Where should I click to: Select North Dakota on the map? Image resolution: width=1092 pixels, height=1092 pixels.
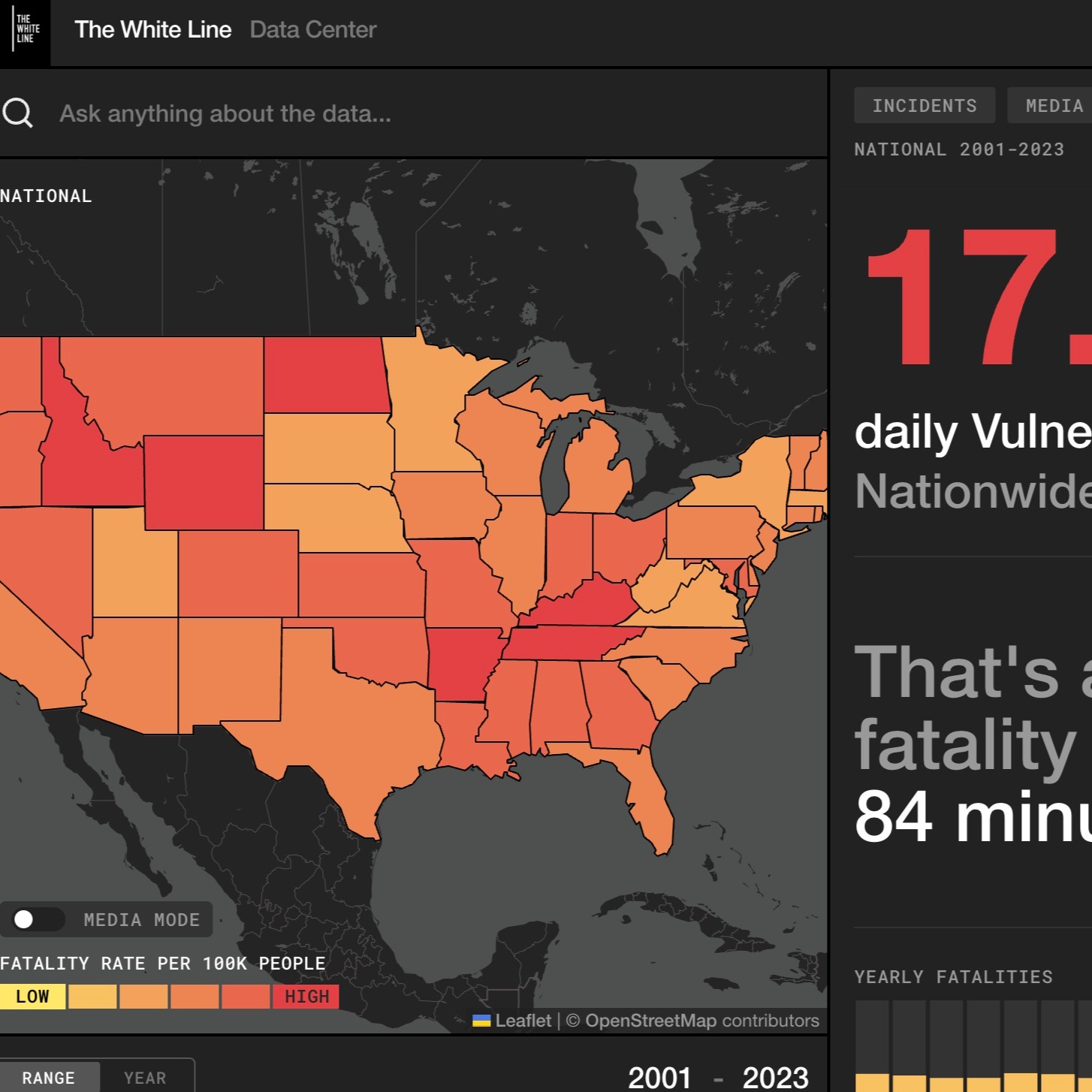(325, 374)
